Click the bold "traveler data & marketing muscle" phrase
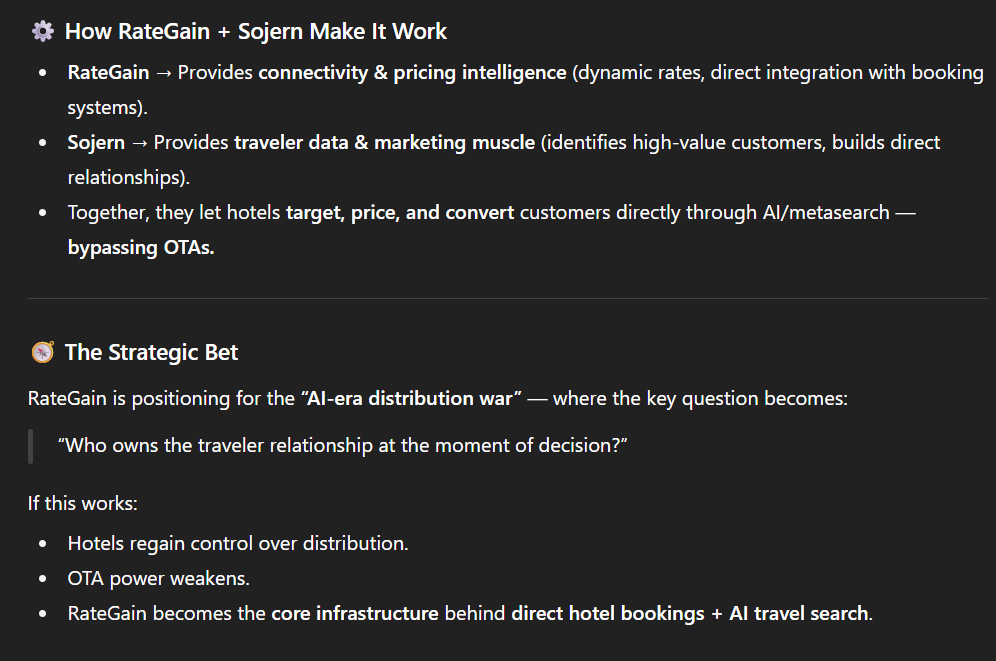 tap(384, 143)
